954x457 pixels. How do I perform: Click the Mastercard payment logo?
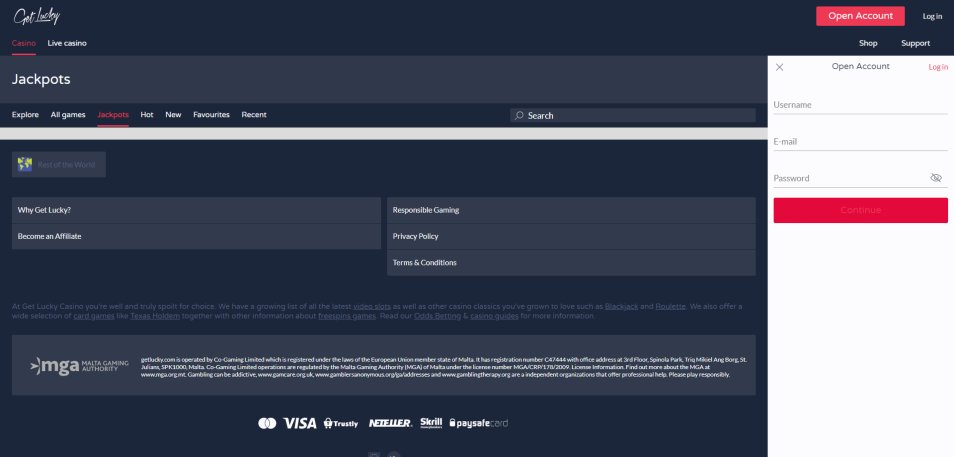[x=267, y=423]
